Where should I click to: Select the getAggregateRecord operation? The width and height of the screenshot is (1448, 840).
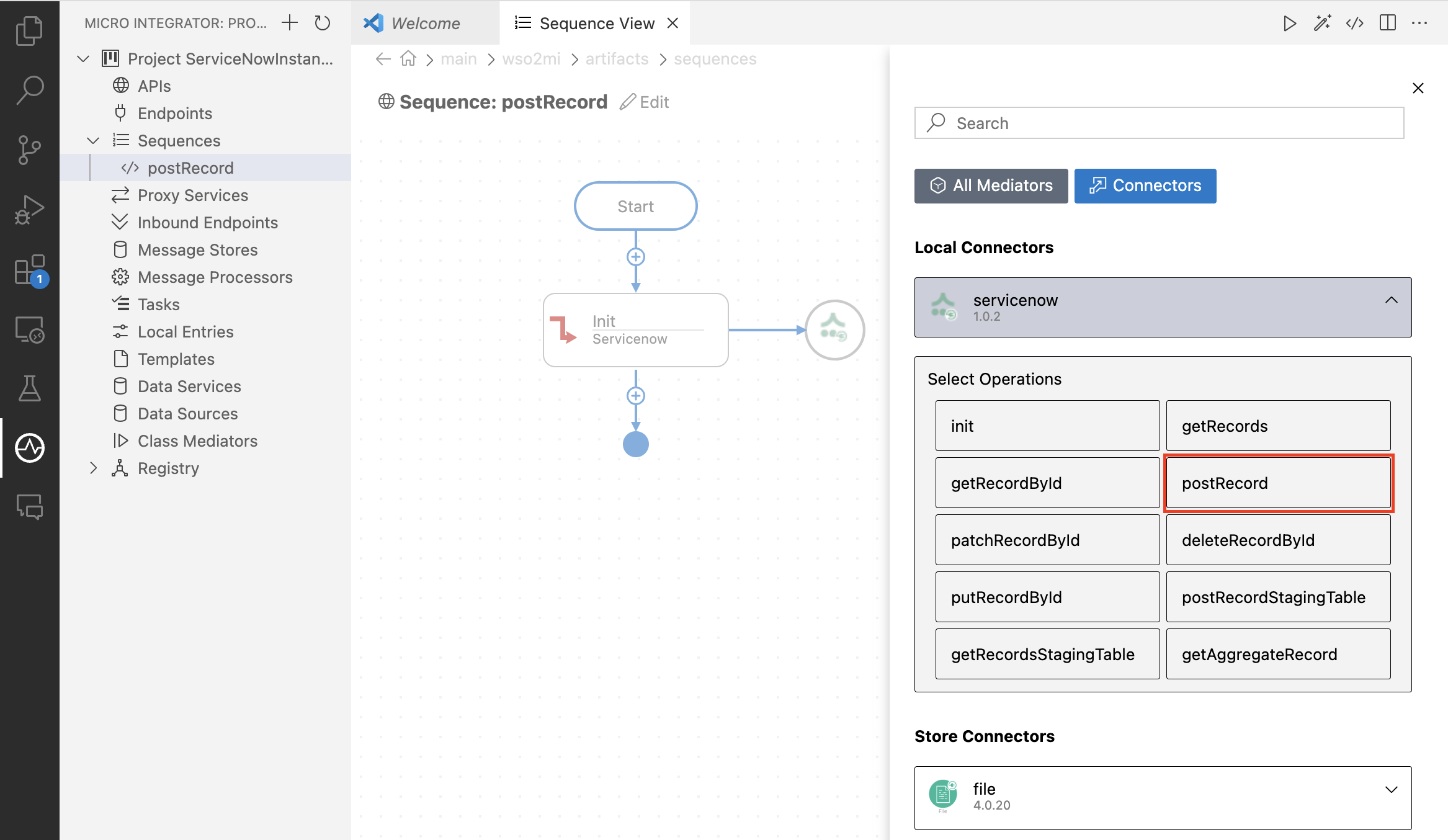tap(1278, 654)
